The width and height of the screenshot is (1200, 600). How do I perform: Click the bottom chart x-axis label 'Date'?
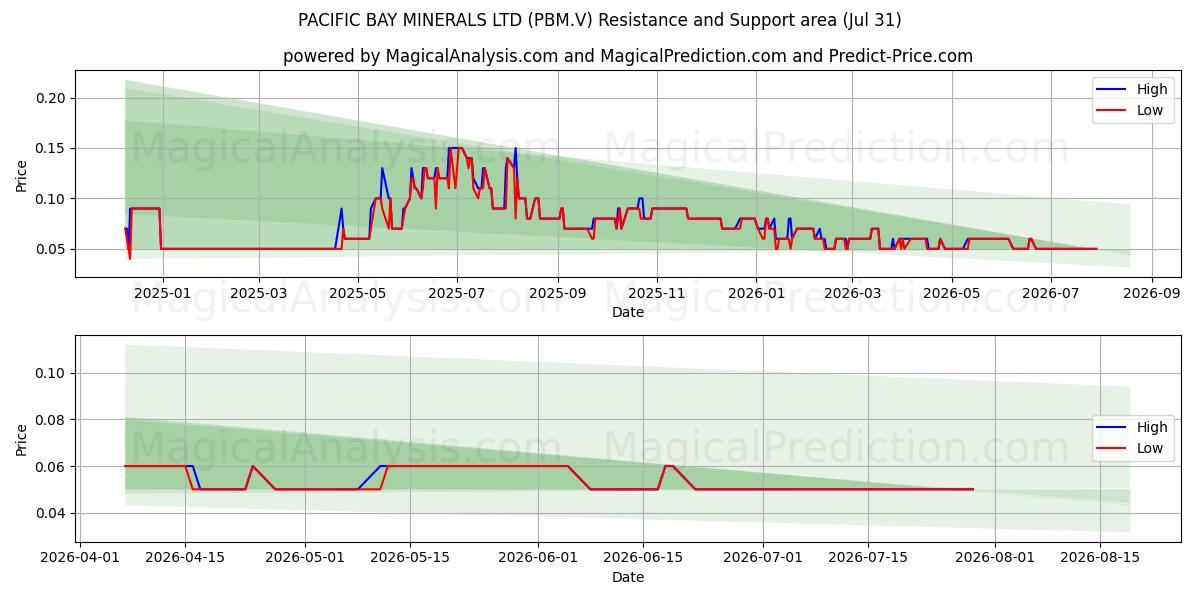628,577
